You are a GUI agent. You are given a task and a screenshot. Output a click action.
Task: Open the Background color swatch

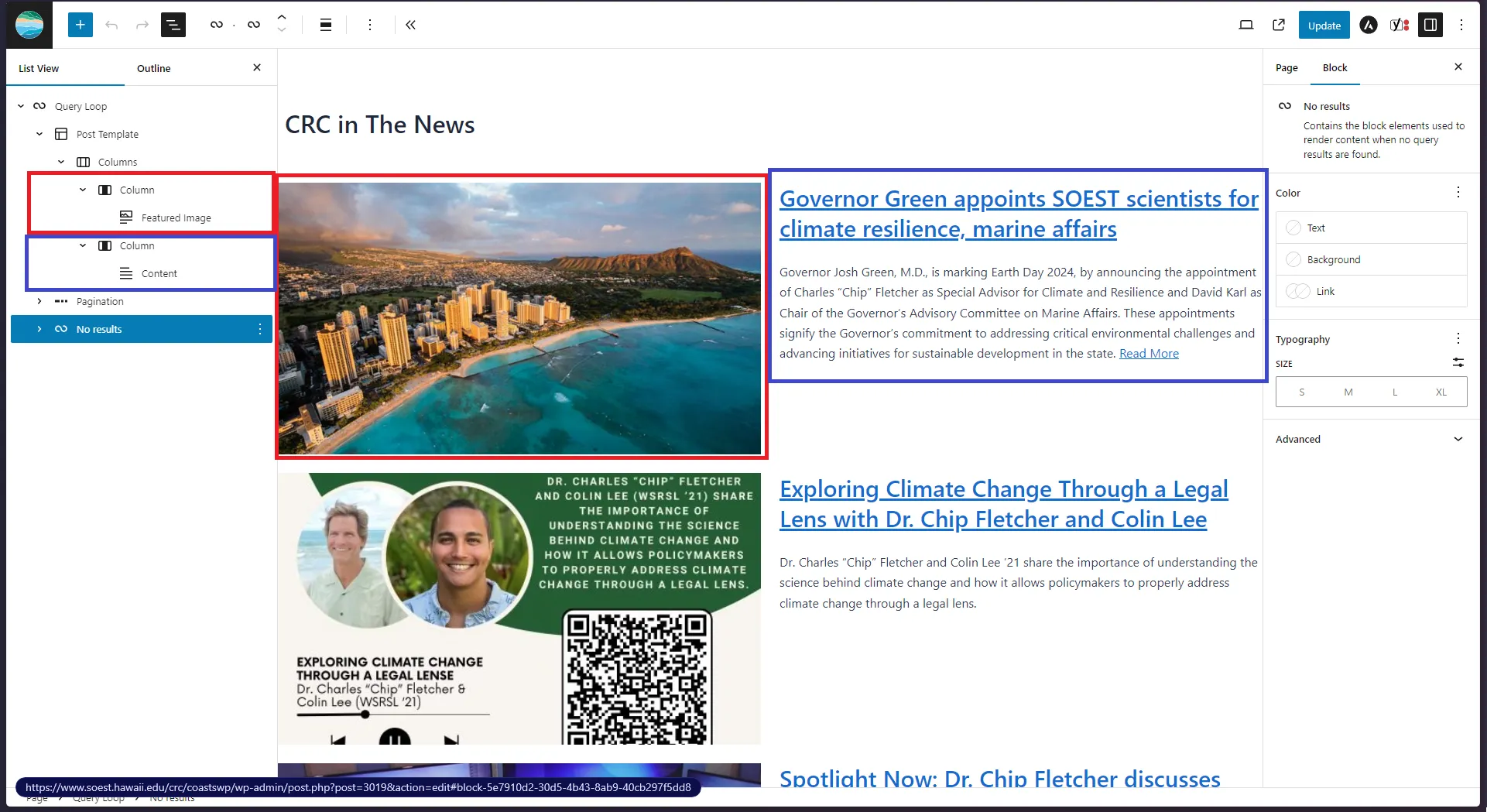click(1333, 259)
